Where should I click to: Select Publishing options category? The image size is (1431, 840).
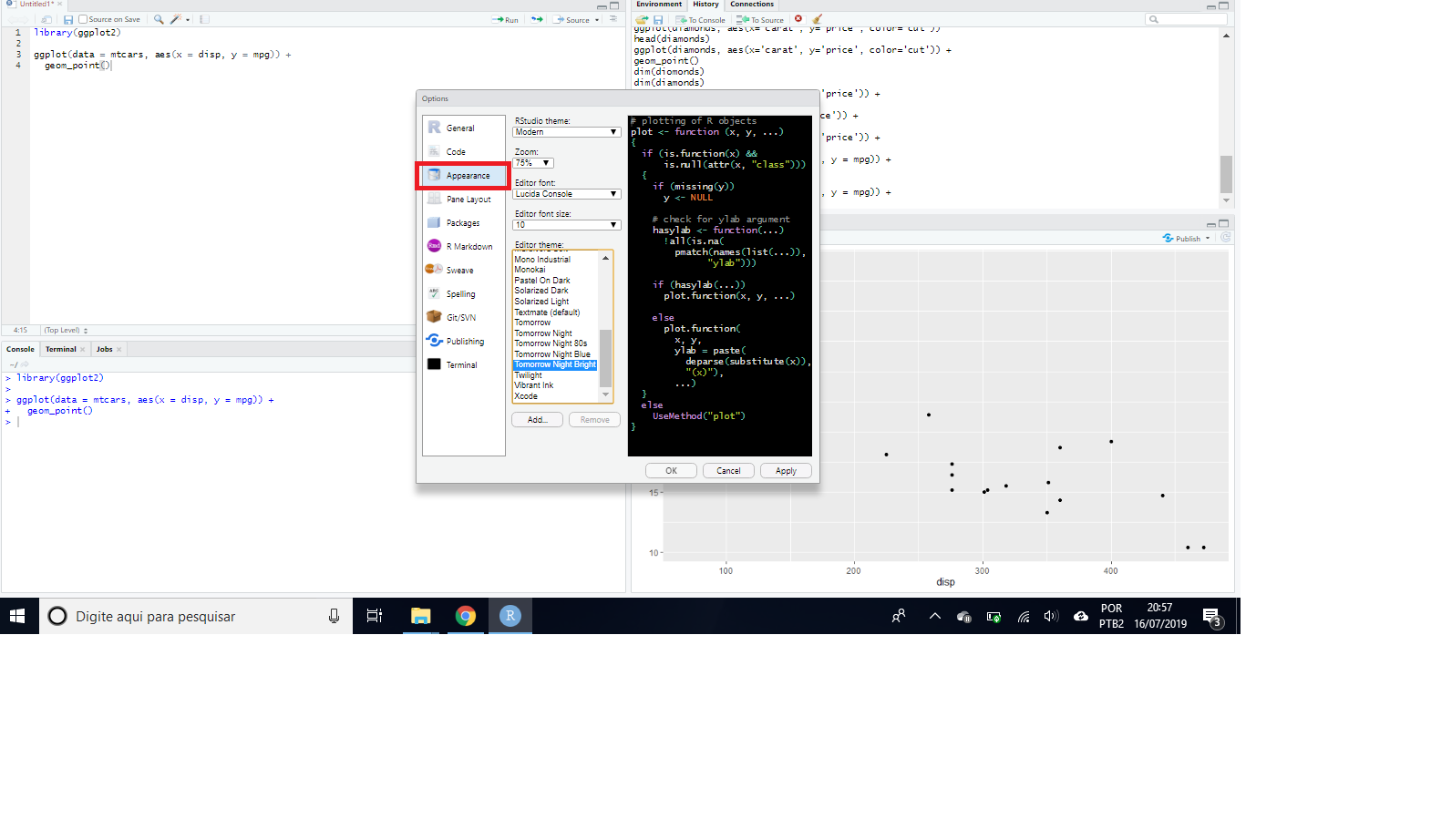[463, 342]
